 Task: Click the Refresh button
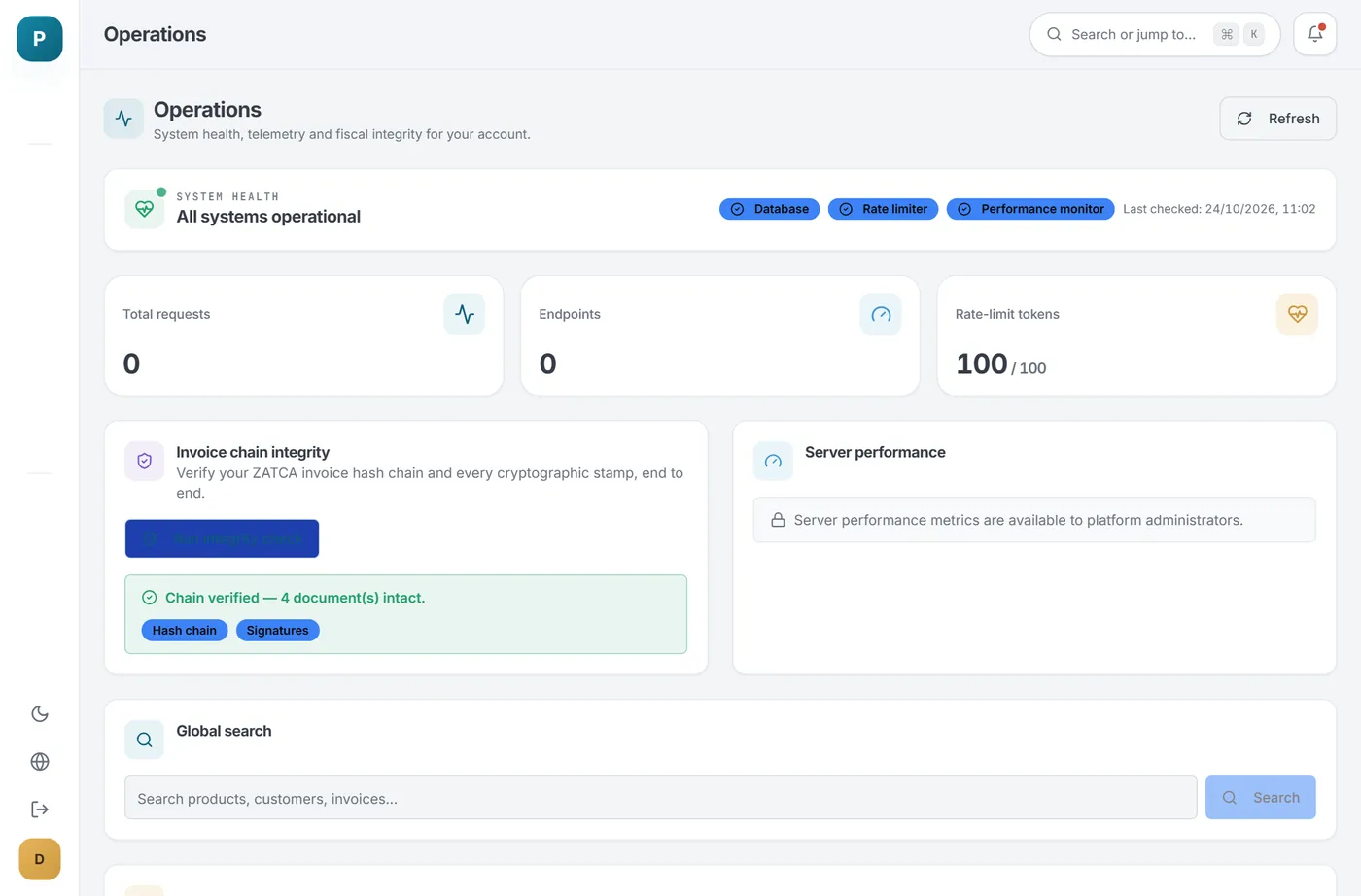(1277, 119)
